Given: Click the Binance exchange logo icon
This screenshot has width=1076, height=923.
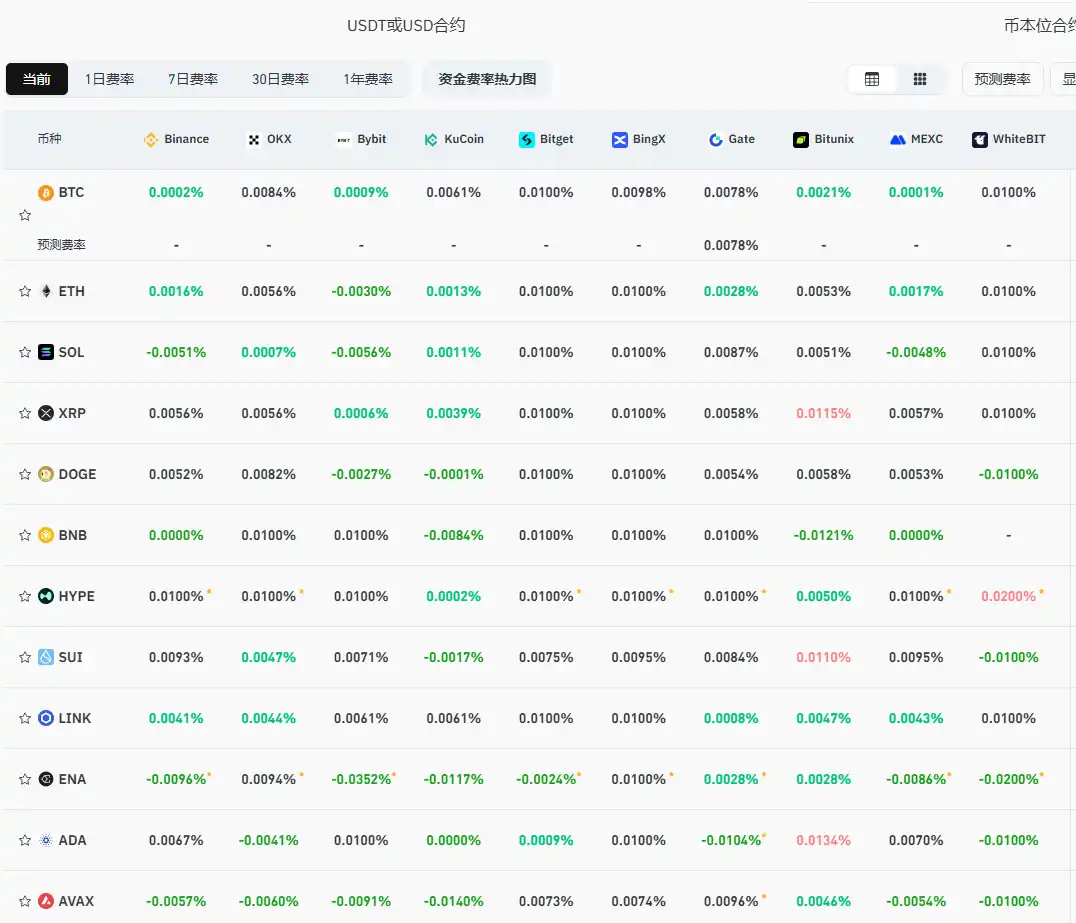Looking at the screenshot, I should tap(152, 140).
